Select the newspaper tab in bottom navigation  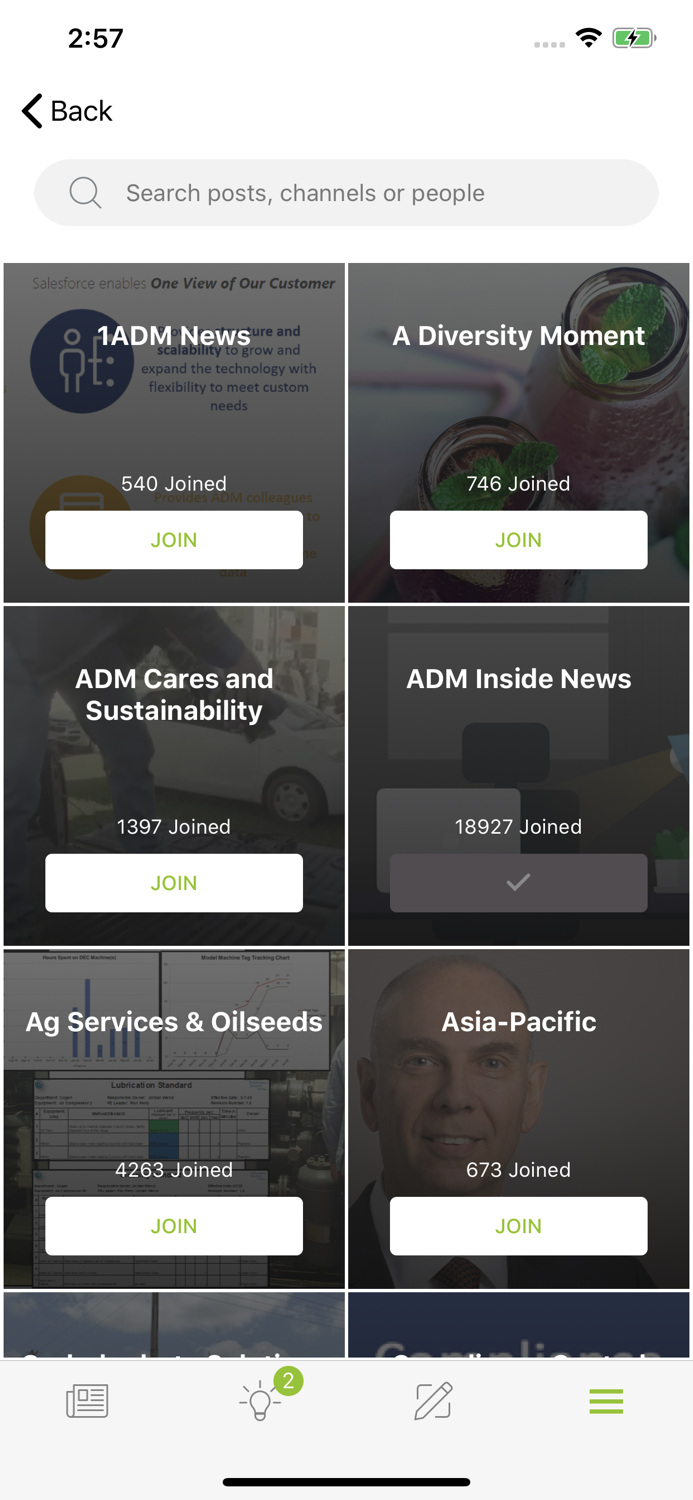click(86, 1401)
